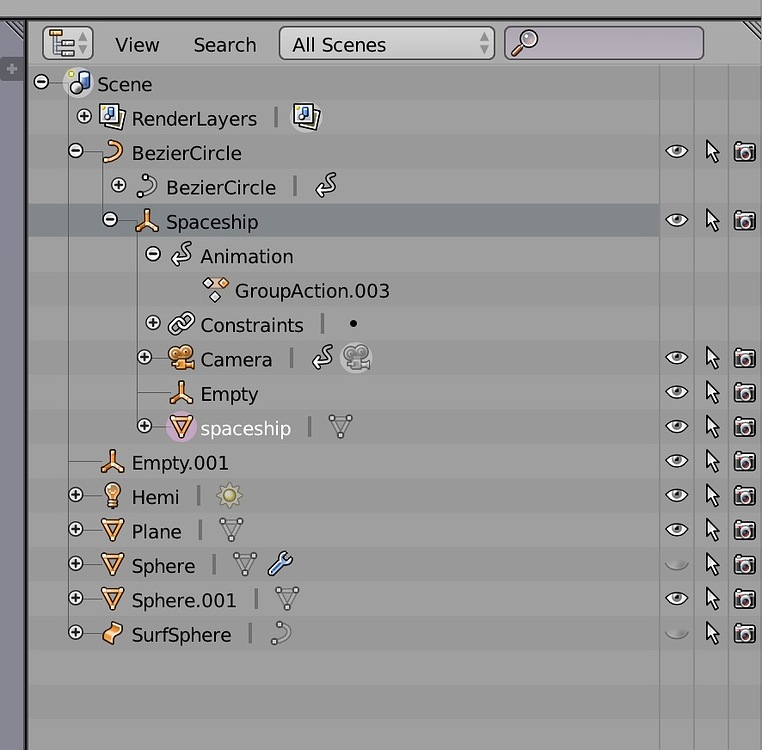762x750 pixels.
Task: Click the Hemi lamp bulb icon
Action: [113, 495]
